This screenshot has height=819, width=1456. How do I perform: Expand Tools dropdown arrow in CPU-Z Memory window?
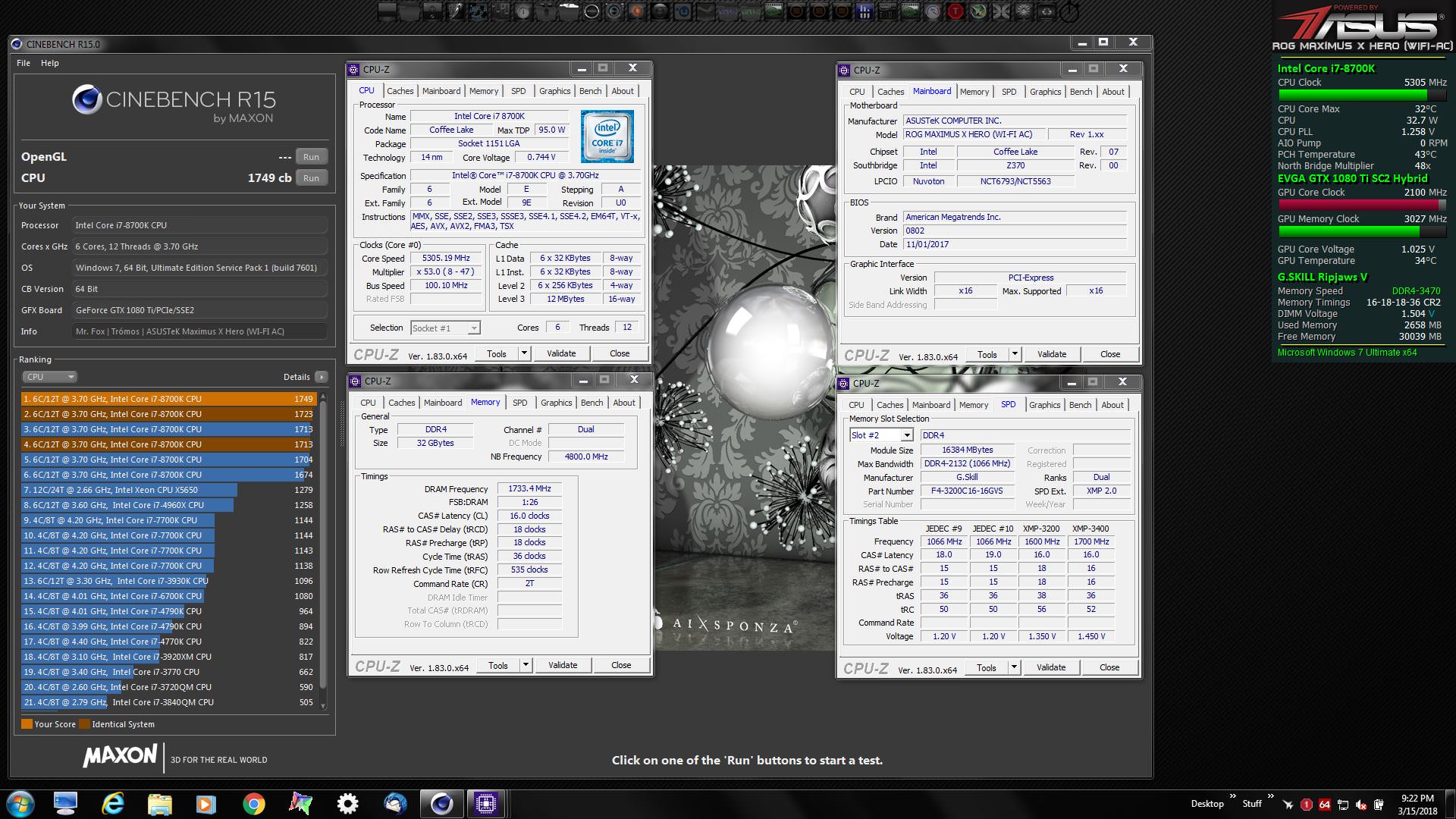(x=526, y=665)
